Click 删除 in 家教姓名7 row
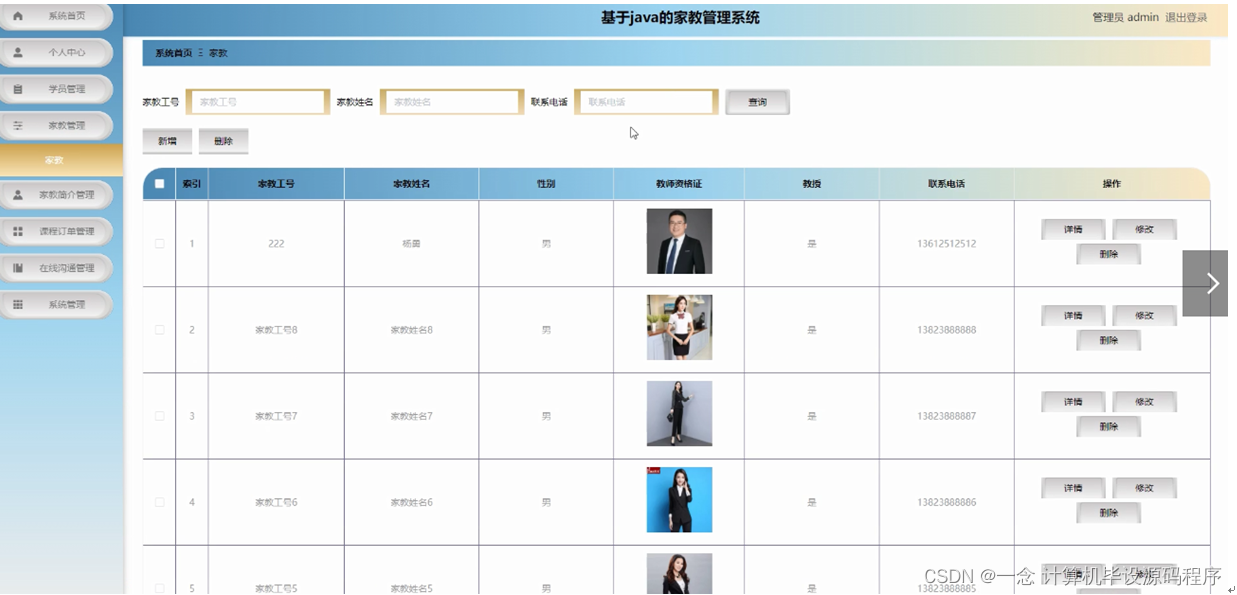The image size is (1237, 595). point(1108,426)
